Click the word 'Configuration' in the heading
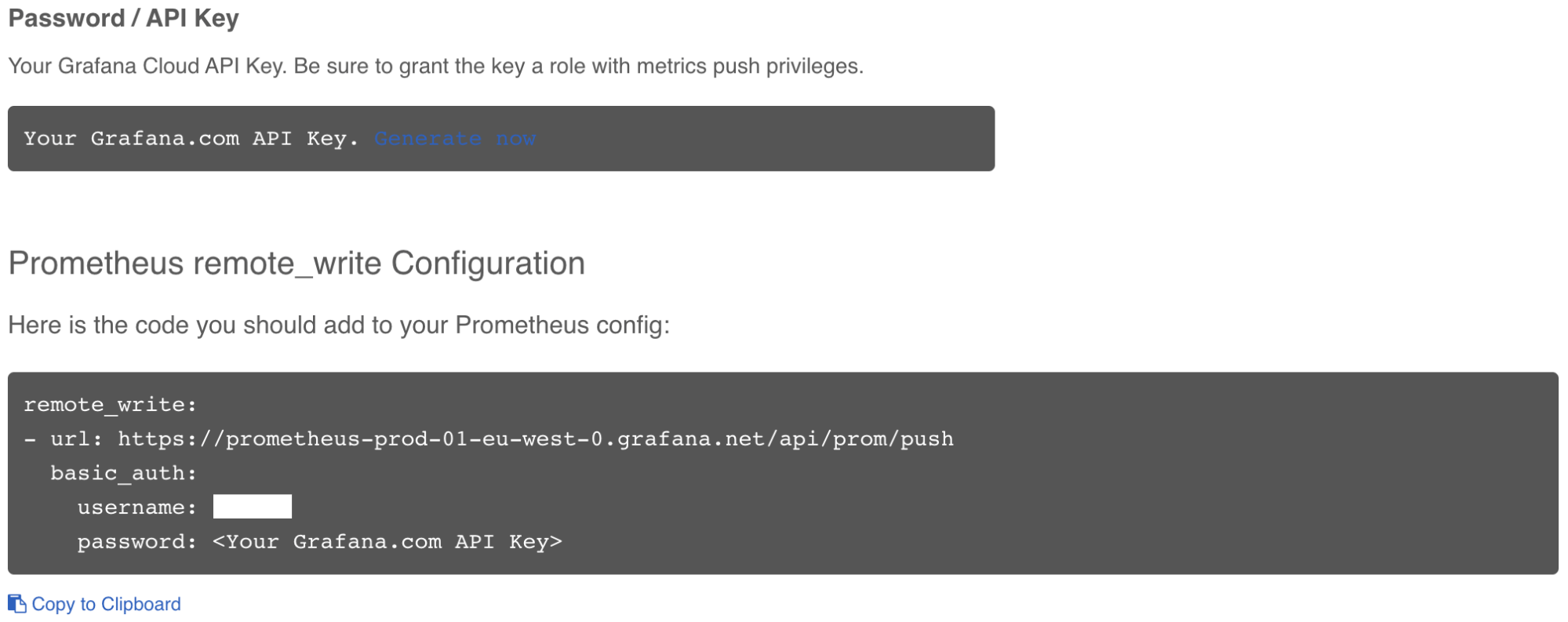This screenshot has height=622, width=1568. click(x=488, y=264)
